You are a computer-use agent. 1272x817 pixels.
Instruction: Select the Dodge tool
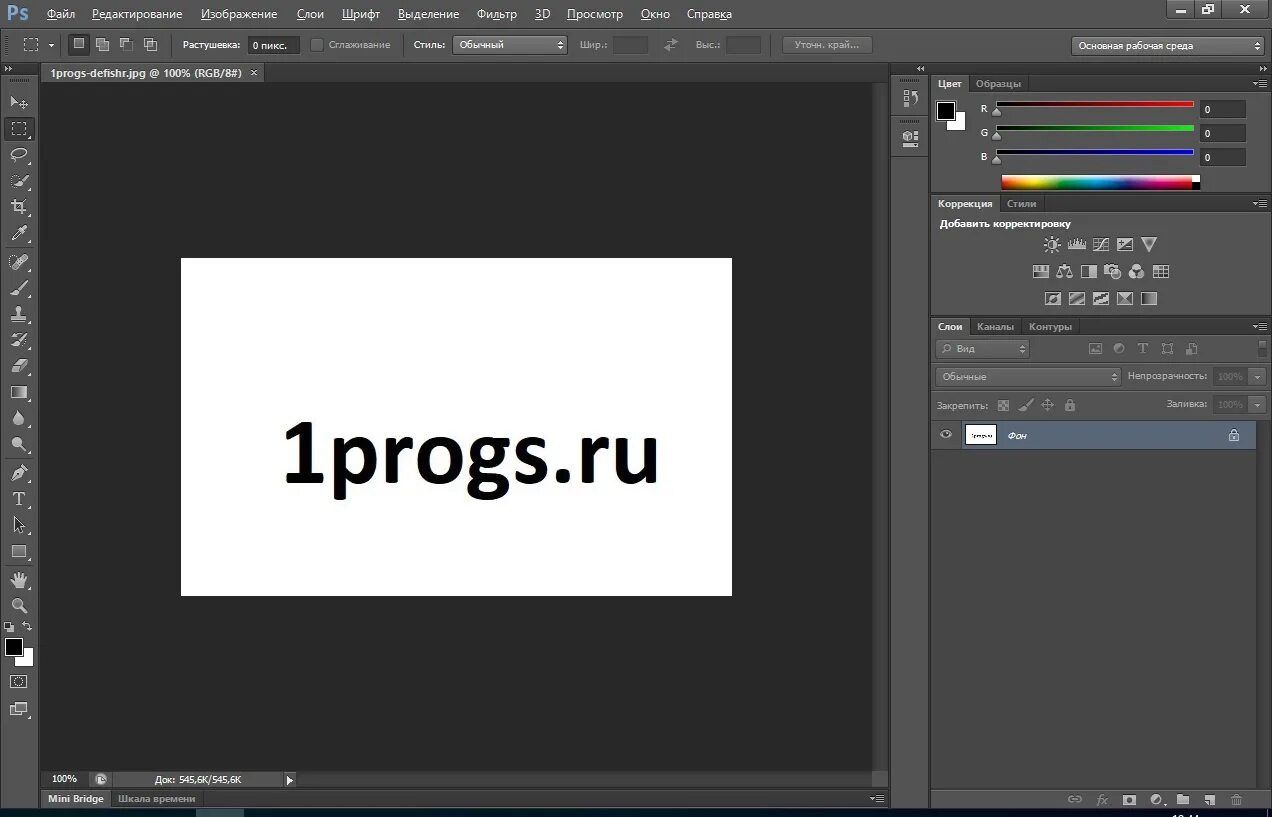coord(19,445)
